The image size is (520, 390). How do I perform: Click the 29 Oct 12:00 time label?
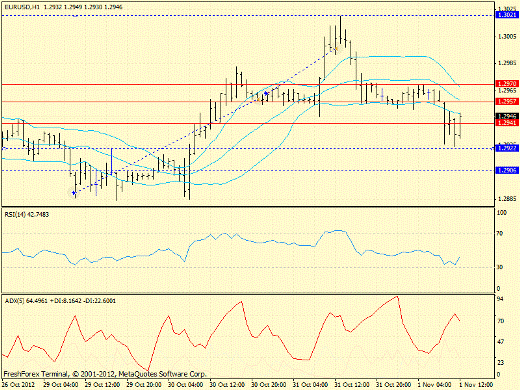103,385
